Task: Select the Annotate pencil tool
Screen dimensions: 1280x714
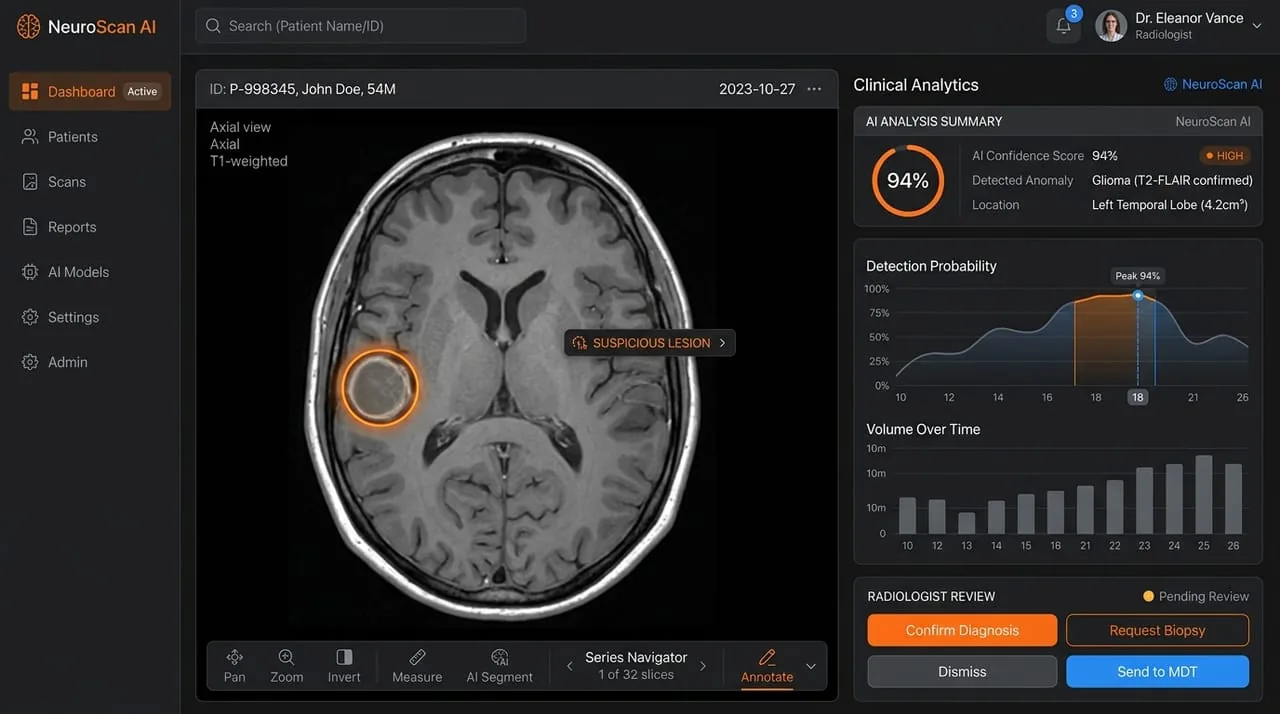Action: (767, 666)
